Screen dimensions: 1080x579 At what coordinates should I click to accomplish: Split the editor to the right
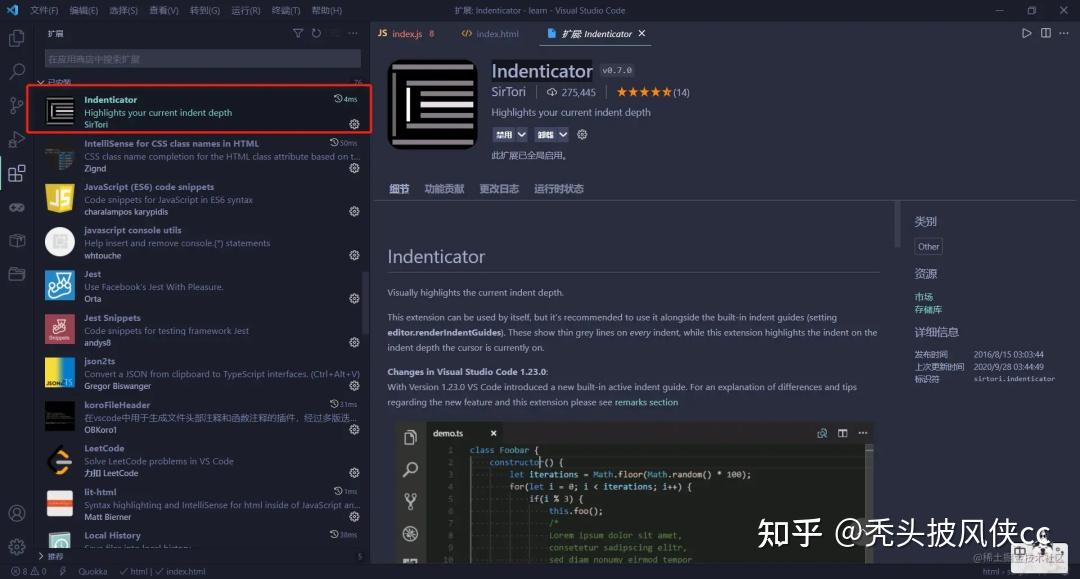pyautogui.click(x=1046, y=33)
